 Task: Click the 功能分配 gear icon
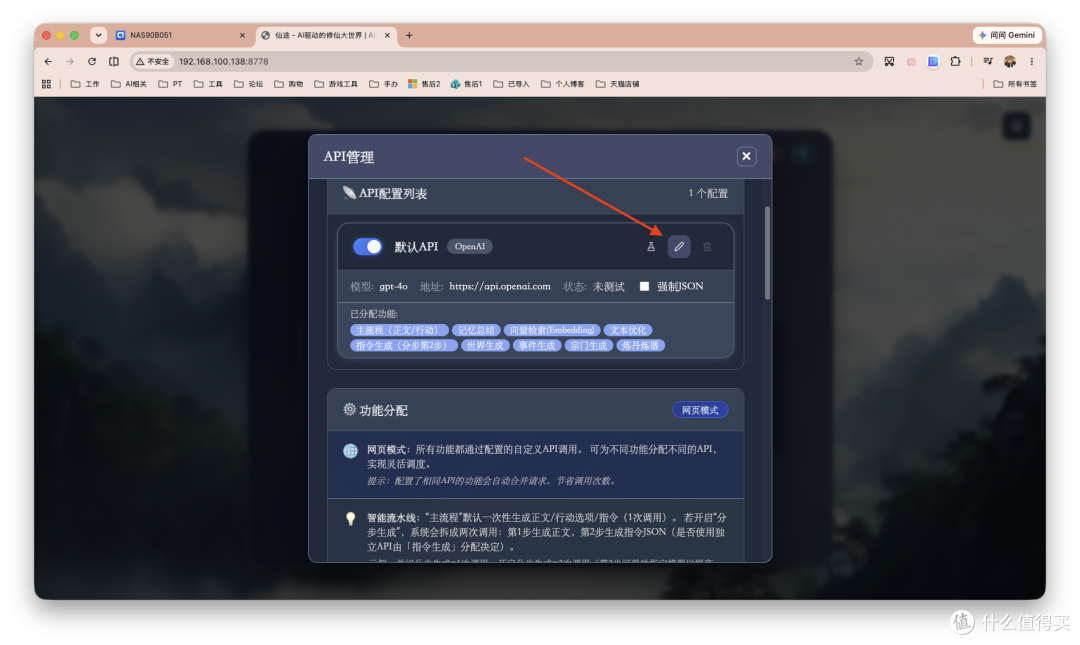click(349, 409)
